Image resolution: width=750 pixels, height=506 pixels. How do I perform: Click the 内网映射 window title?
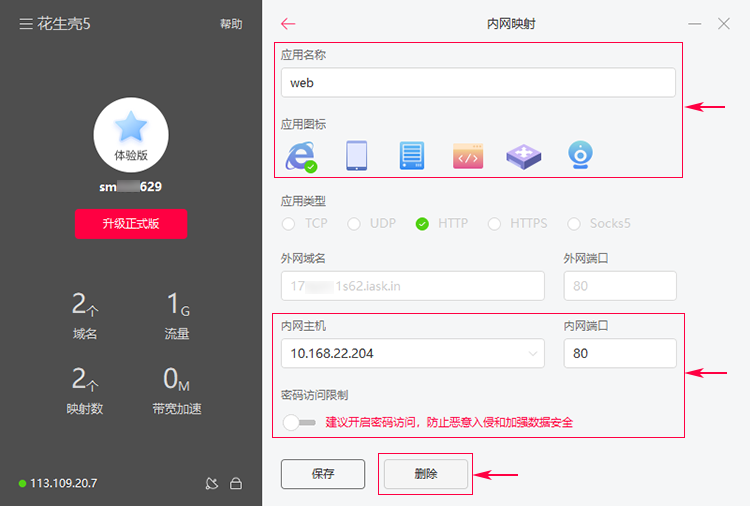point(511,24)
